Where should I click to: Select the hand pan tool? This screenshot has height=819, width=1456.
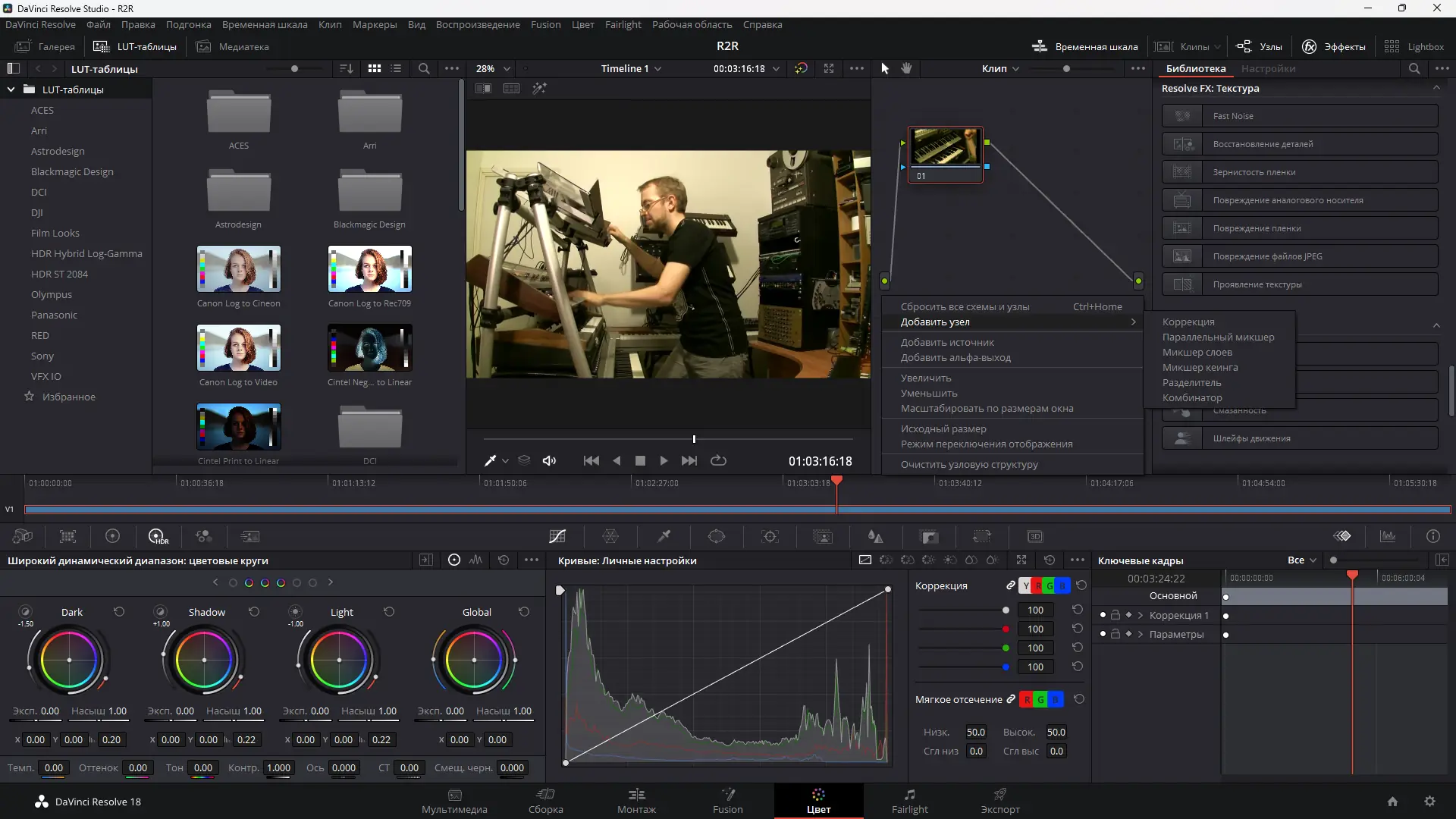coord(906,68)
